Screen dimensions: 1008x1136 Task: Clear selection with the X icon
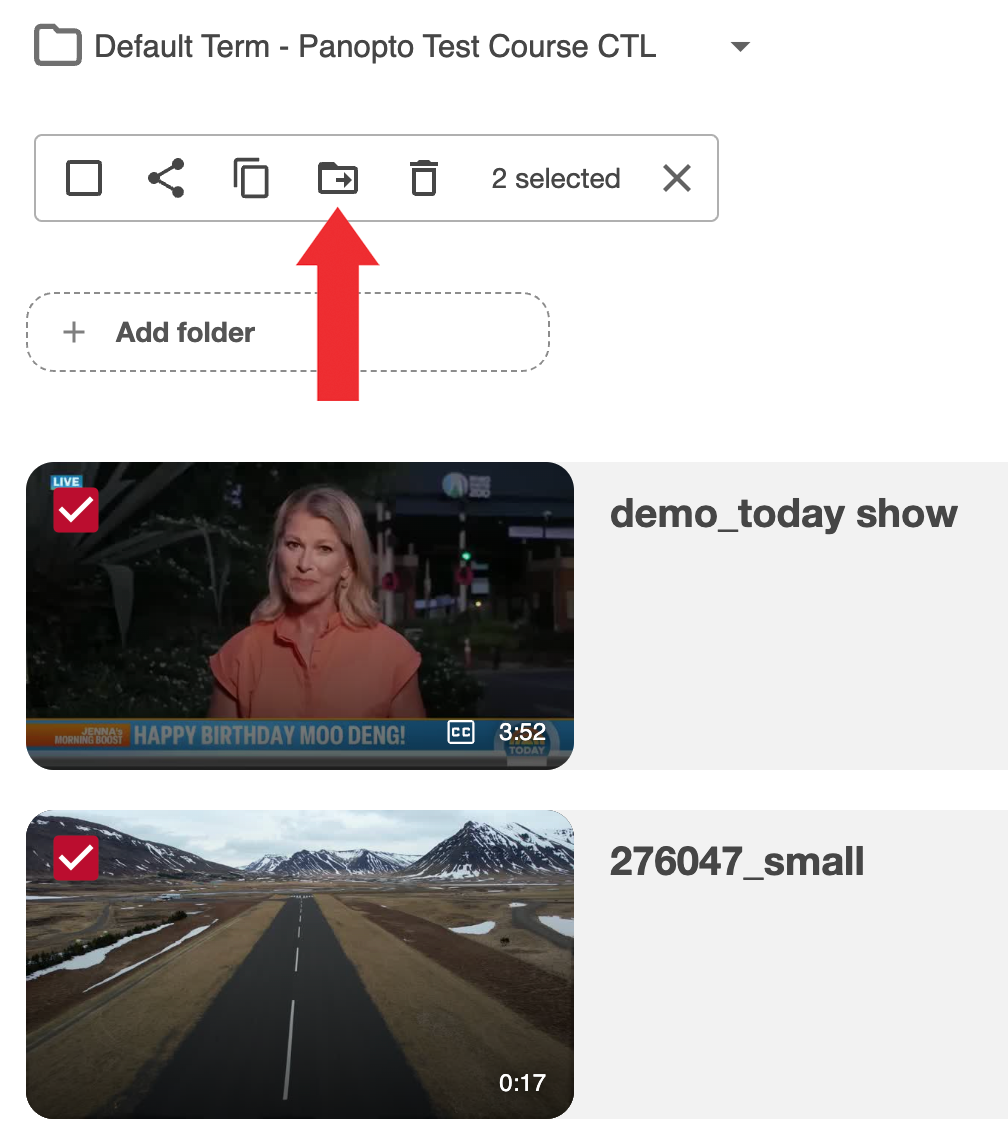677,178
